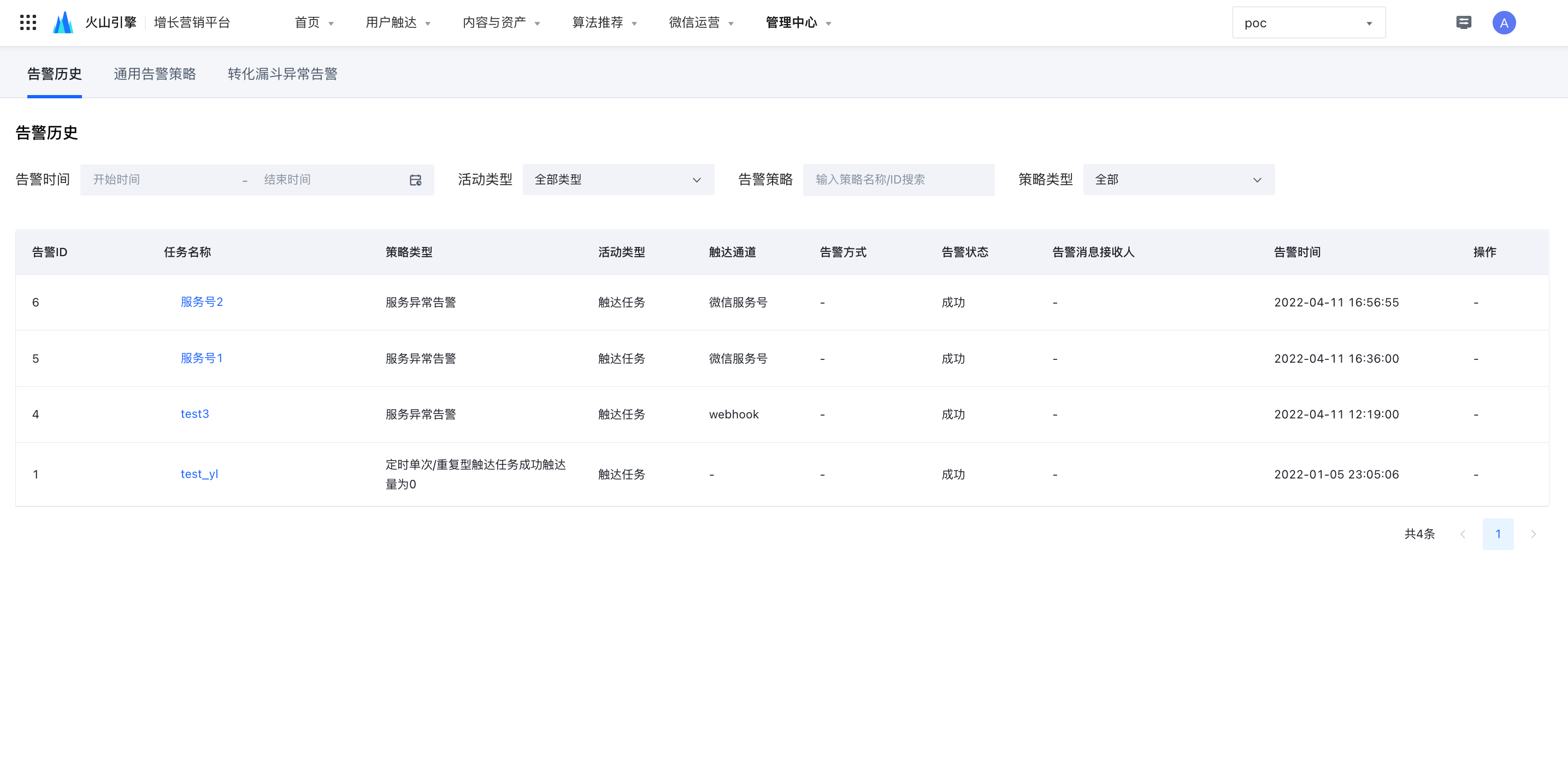Image resolution: width=1568 pixels, height=780 pixels.
Task: Go to next page arrow
Action: tap(1533, 534)
